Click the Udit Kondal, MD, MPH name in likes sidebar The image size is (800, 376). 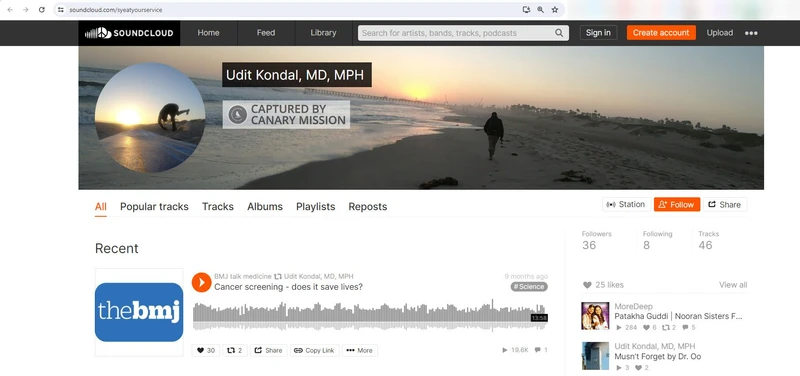point(655,346)
